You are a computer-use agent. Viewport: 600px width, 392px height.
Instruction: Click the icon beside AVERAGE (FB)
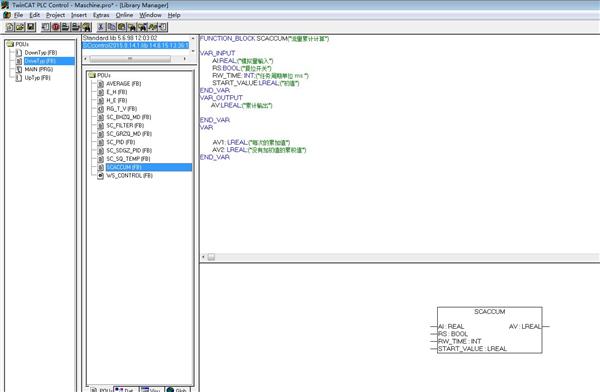tap(101, 83)
